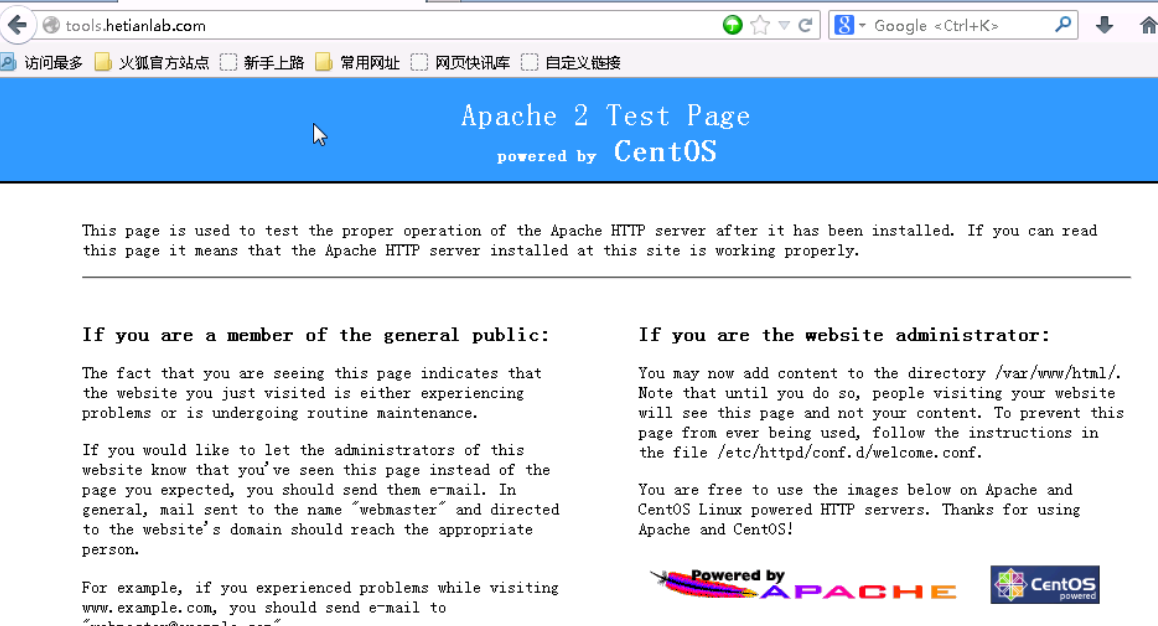Open the 网页快讯库 bookmark
This screenshot has height=626, width=1158.
(x=461, y=63)
